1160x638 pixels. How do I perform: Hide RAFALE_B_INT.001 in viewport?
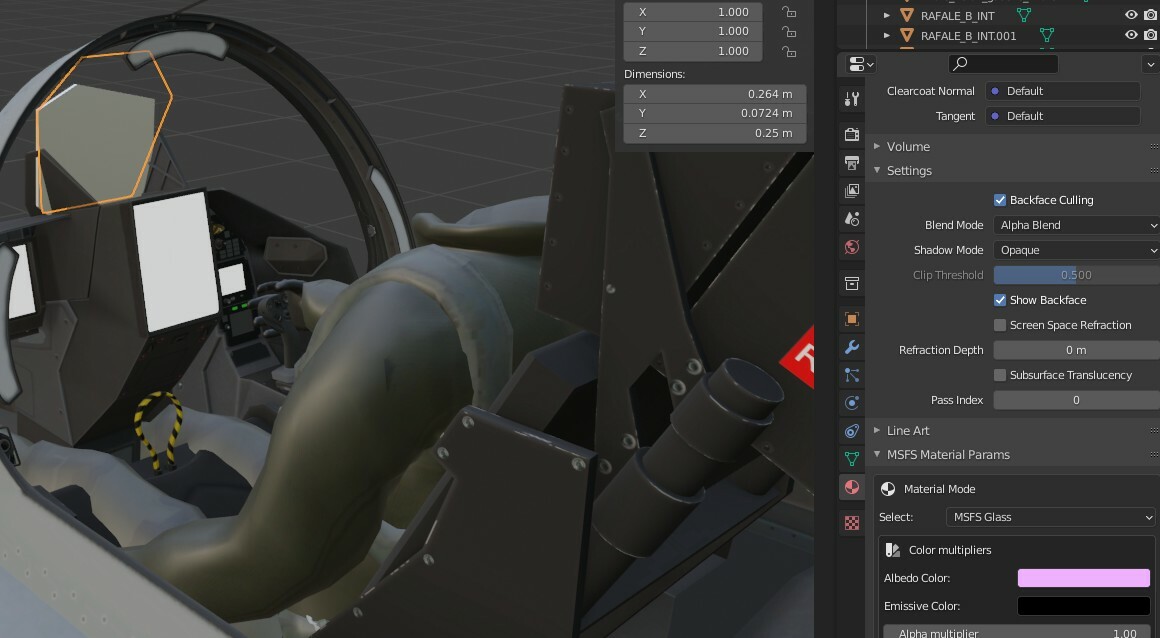pos(1131,35)
